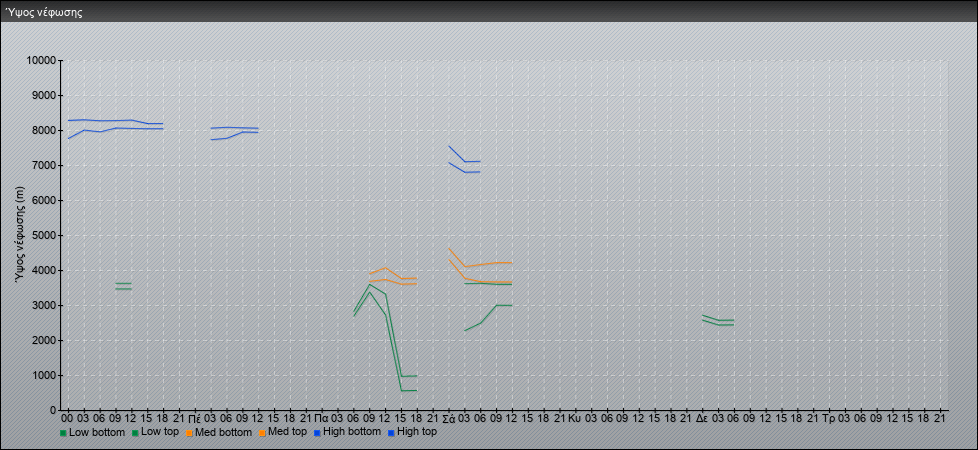Click the Πέ day label on x-axis

click(x=194, y=418)
